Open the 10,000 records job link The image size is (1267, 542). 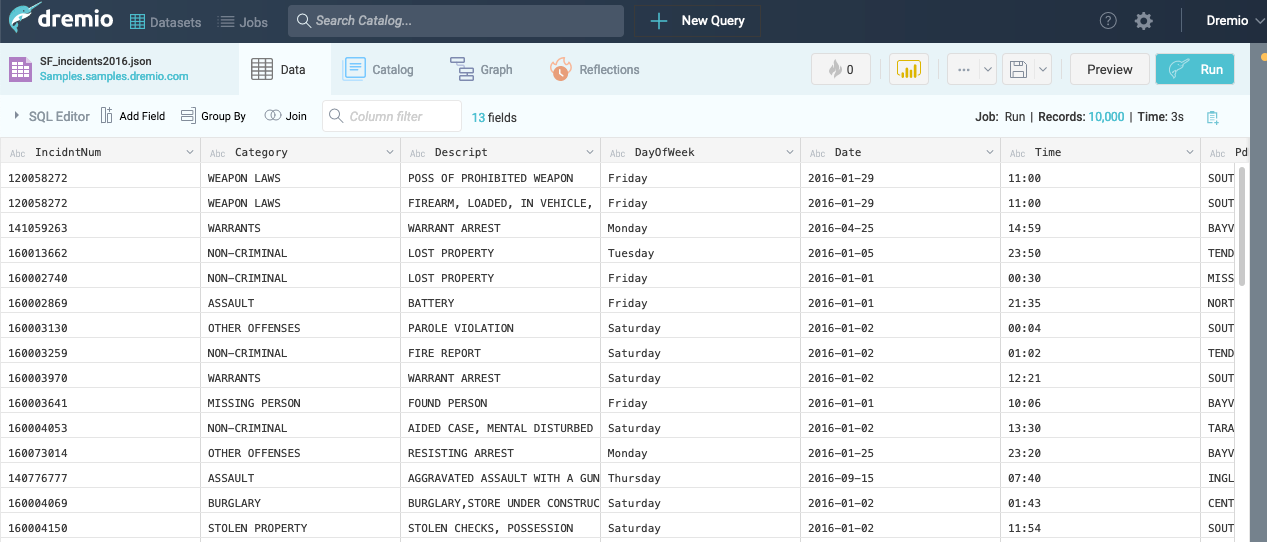tap(1106, 117)
